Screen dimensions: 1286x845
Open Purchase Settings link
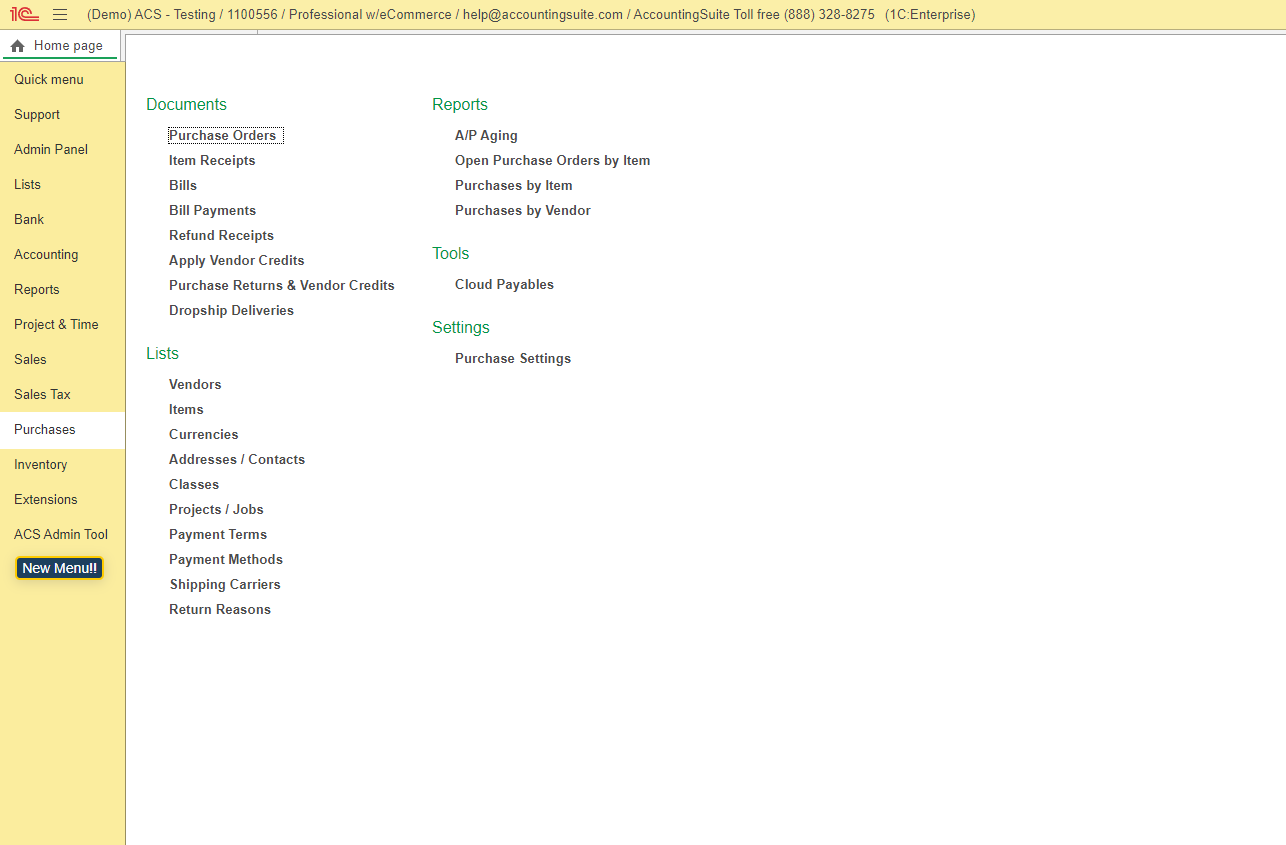pos(513,359)
